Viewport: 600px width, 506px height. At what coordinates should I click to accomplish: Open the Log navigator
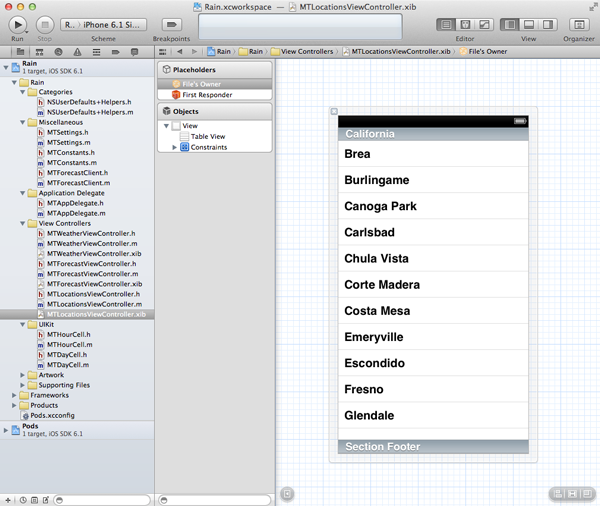coord(134,52)
